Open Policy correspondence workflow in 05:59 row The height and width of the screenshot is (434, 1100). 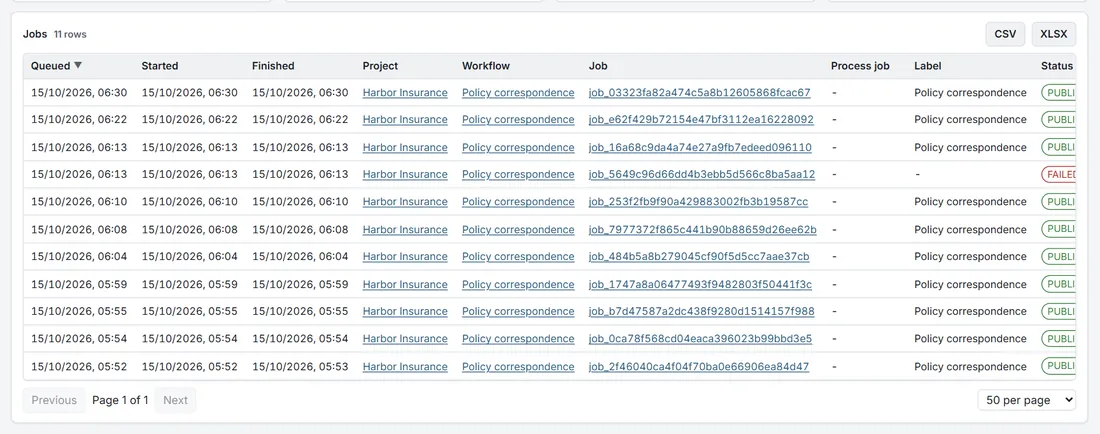[x=518, y=284]
